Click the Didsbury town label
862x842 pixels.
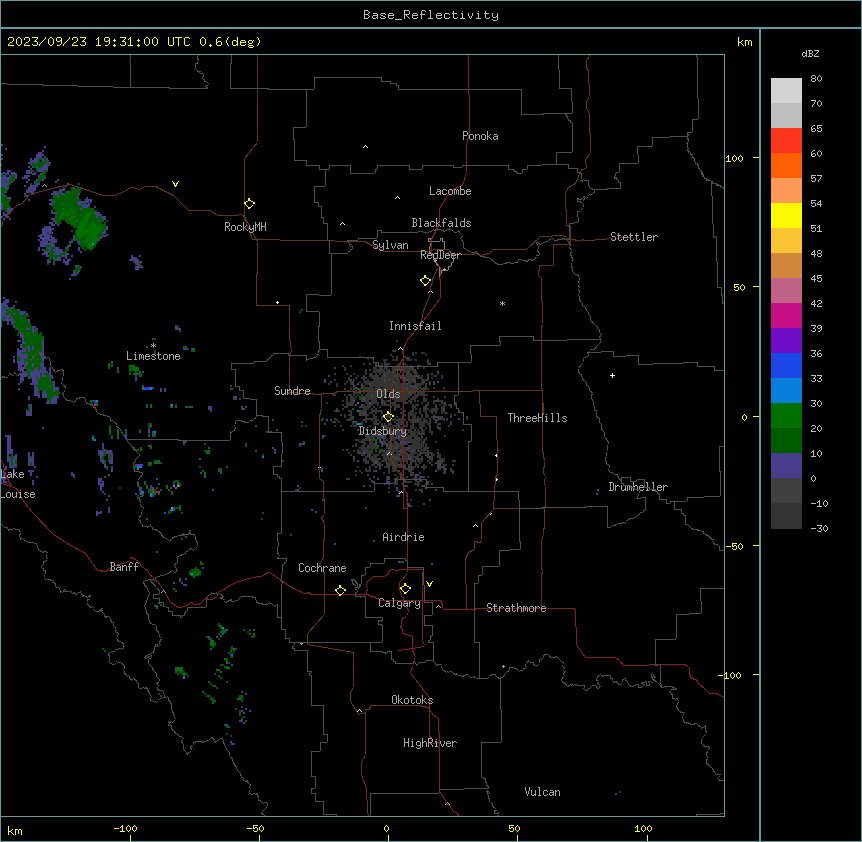pos(383,431)
